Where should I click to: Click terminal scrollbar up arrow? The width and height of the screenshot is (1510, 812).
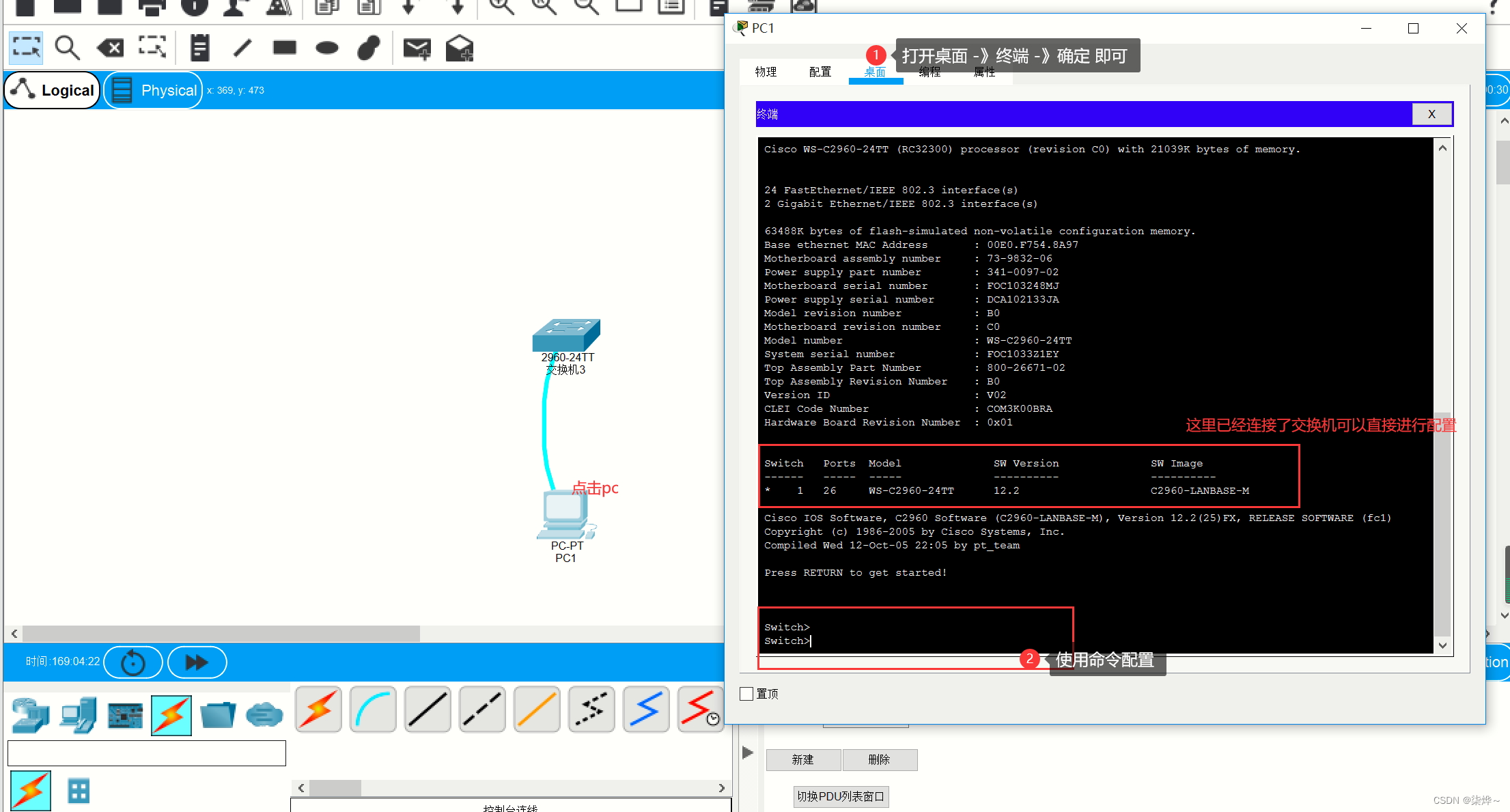[x=1442, y=148]
